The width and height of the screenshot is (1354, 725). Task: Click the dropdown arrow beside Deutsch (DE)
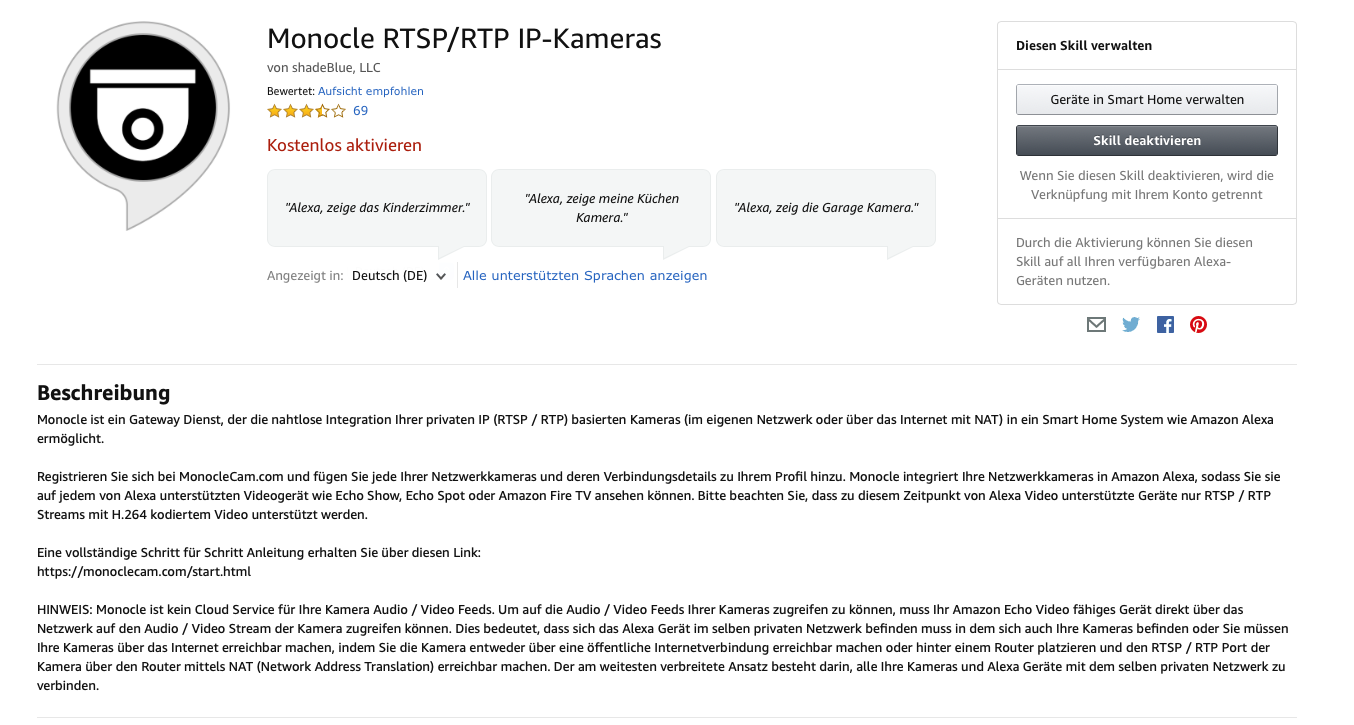point(441,277)
